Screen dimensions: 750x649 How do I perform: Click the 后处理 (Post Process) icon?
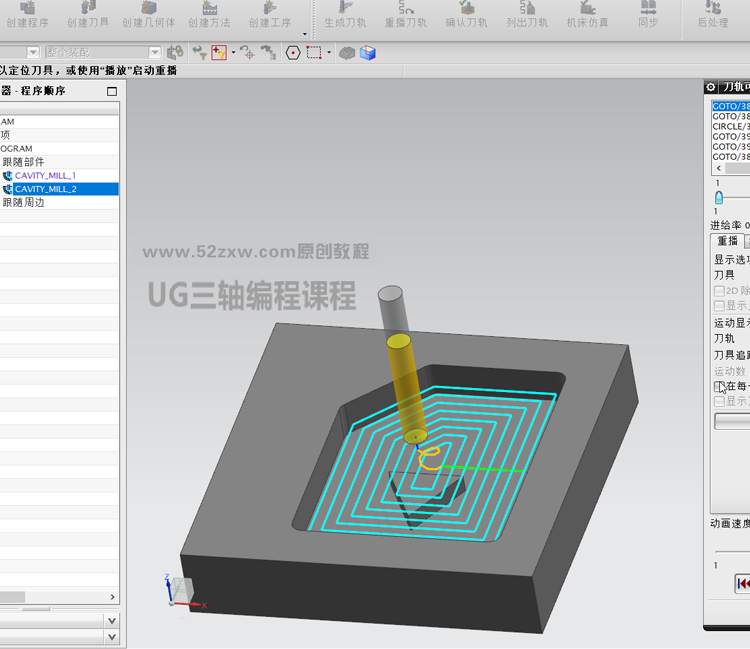(713, 8)
